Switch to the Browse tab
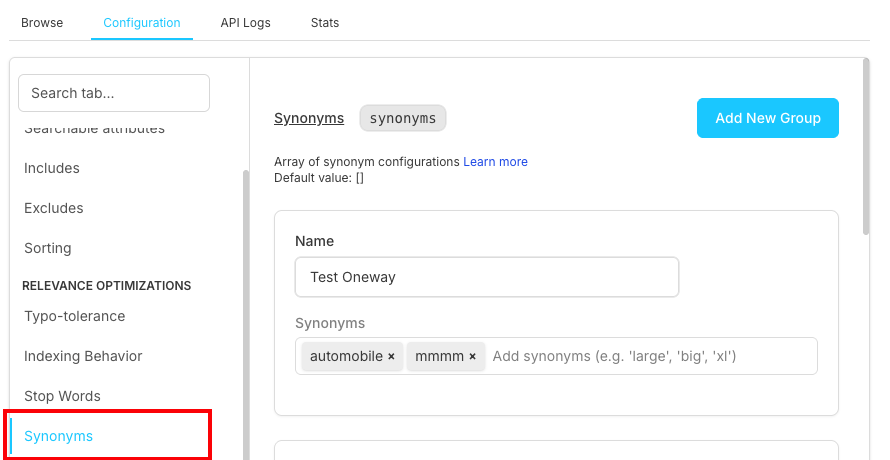Image resolution: width=890 pixels, height=460 pixels. pyautogui.click(x=42, y=23)
